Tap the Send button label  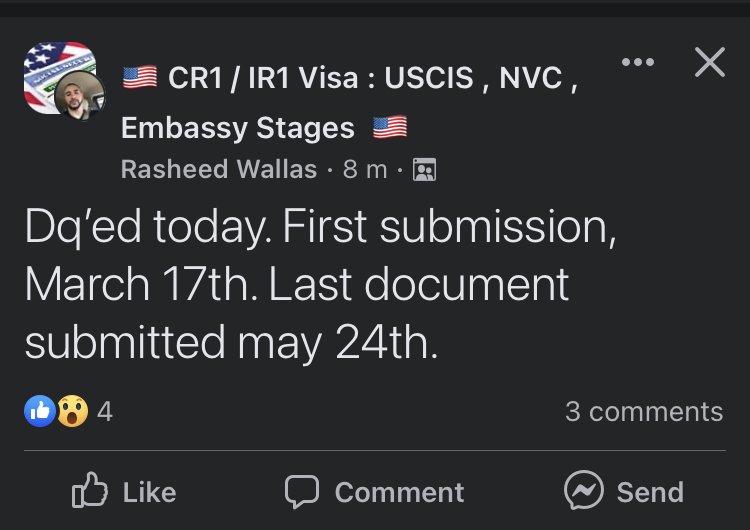click(650, 493)
